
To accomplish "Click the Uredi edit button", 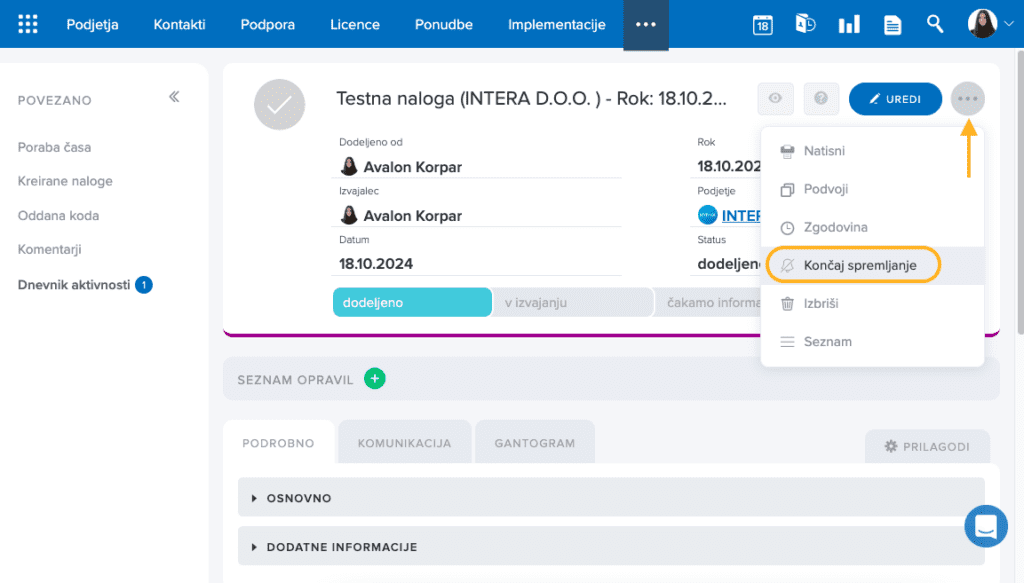I will [x=895, y=99].
